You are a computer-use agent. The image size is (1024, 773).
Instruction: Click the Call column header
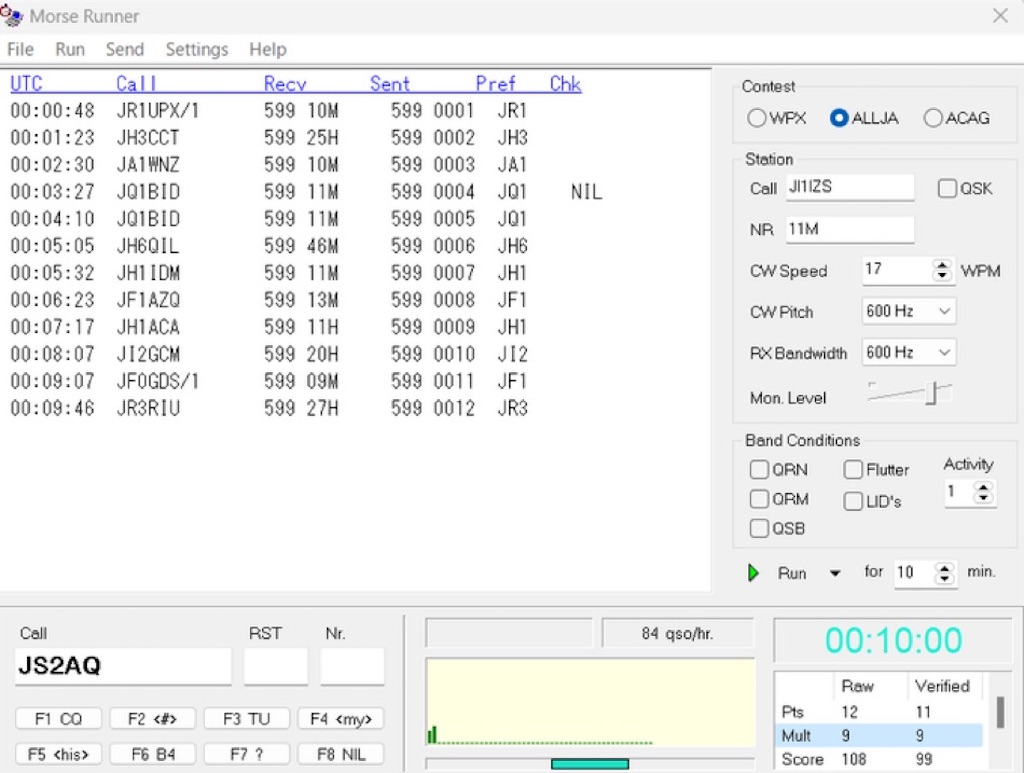(x=136, y=84)
